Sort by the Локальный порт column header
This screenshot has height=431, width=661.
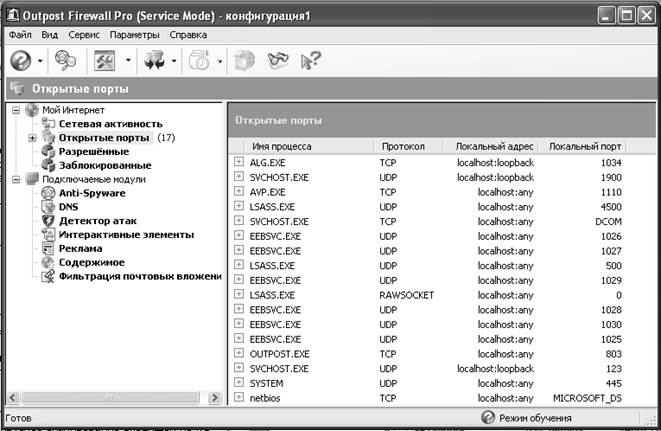[585, 146]
